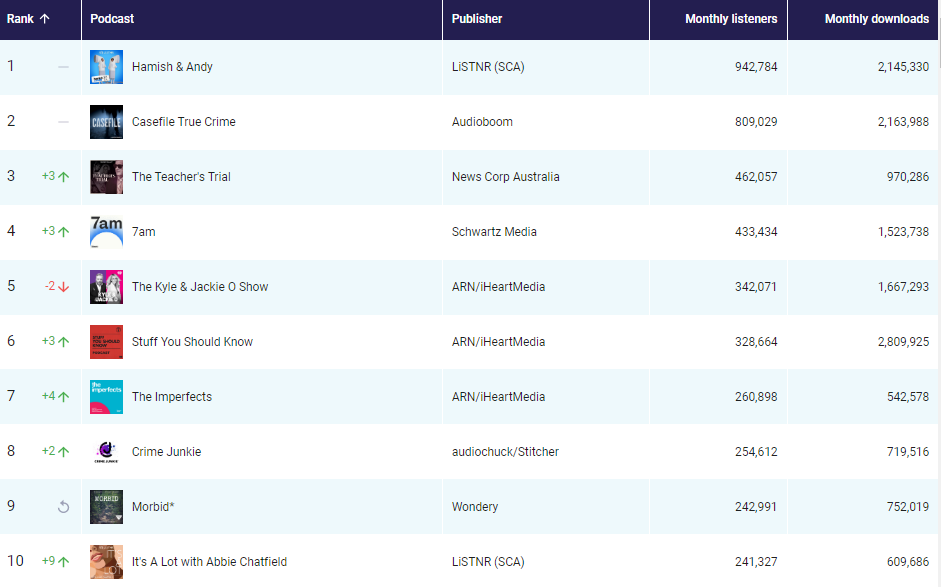Image resolution: width=941 pixels, height=587 pixels.
Task: Click the Crime Junkie logo icon
Action: coord(106,452)
